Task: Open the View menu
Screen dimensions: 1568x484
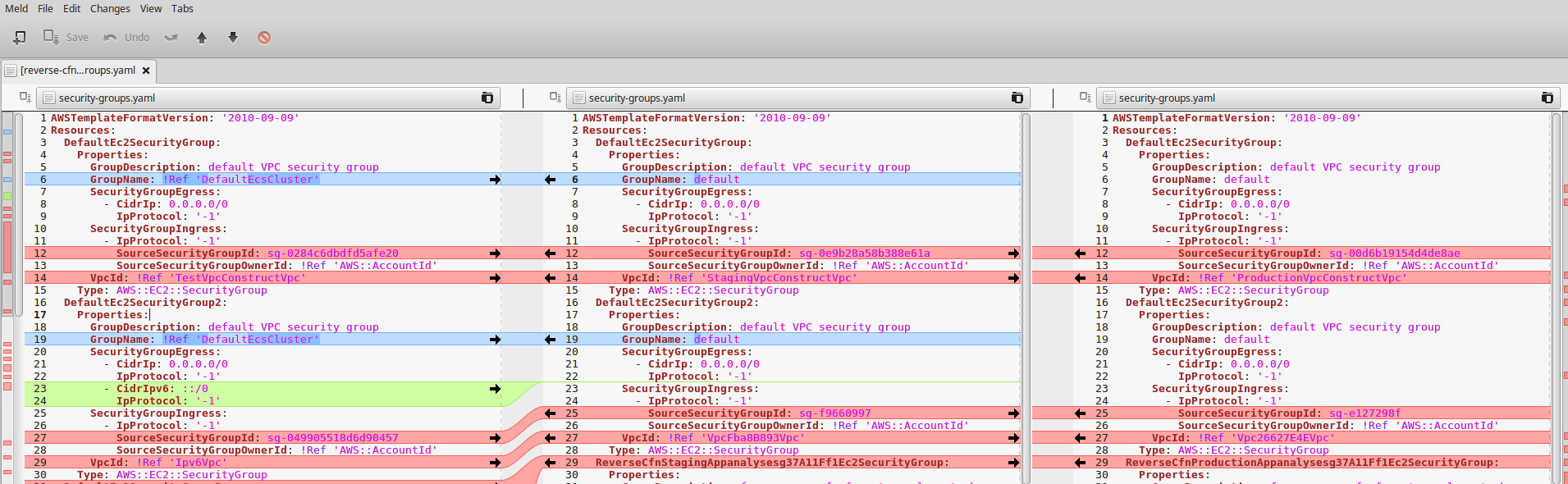Action: point(151,8)
